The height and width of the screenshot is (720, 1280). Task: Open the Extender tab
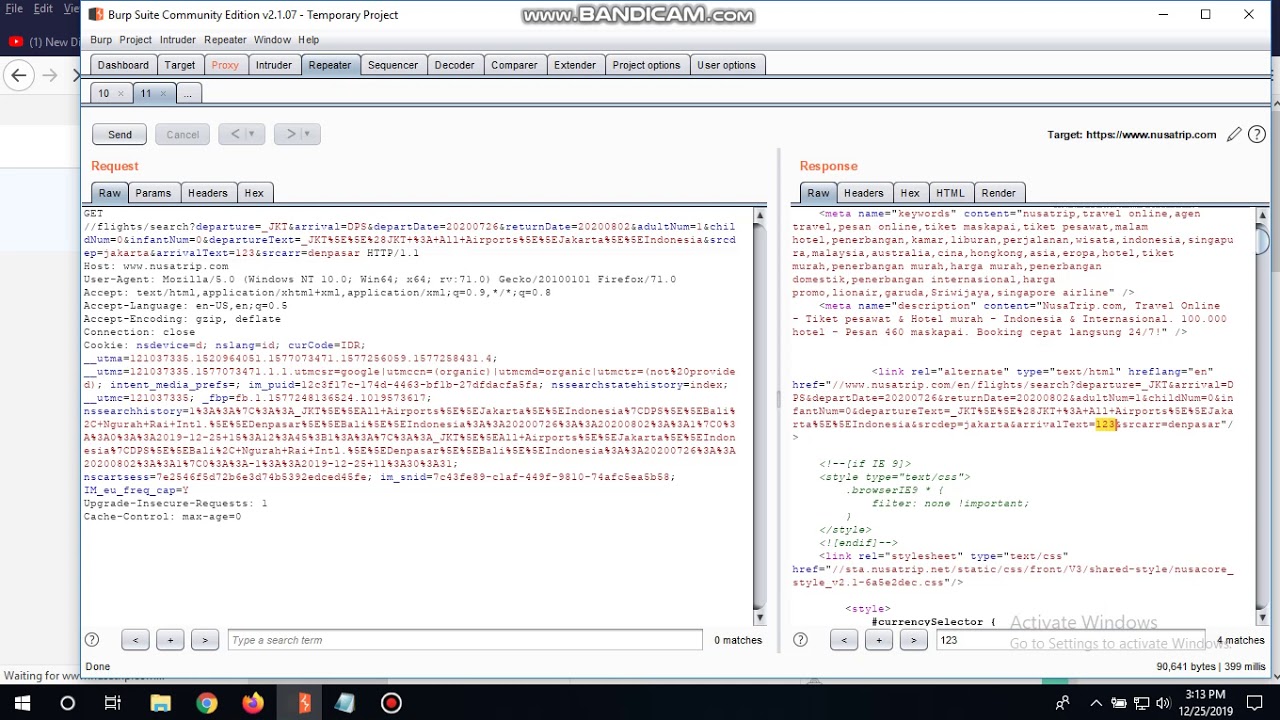point(575,65)
